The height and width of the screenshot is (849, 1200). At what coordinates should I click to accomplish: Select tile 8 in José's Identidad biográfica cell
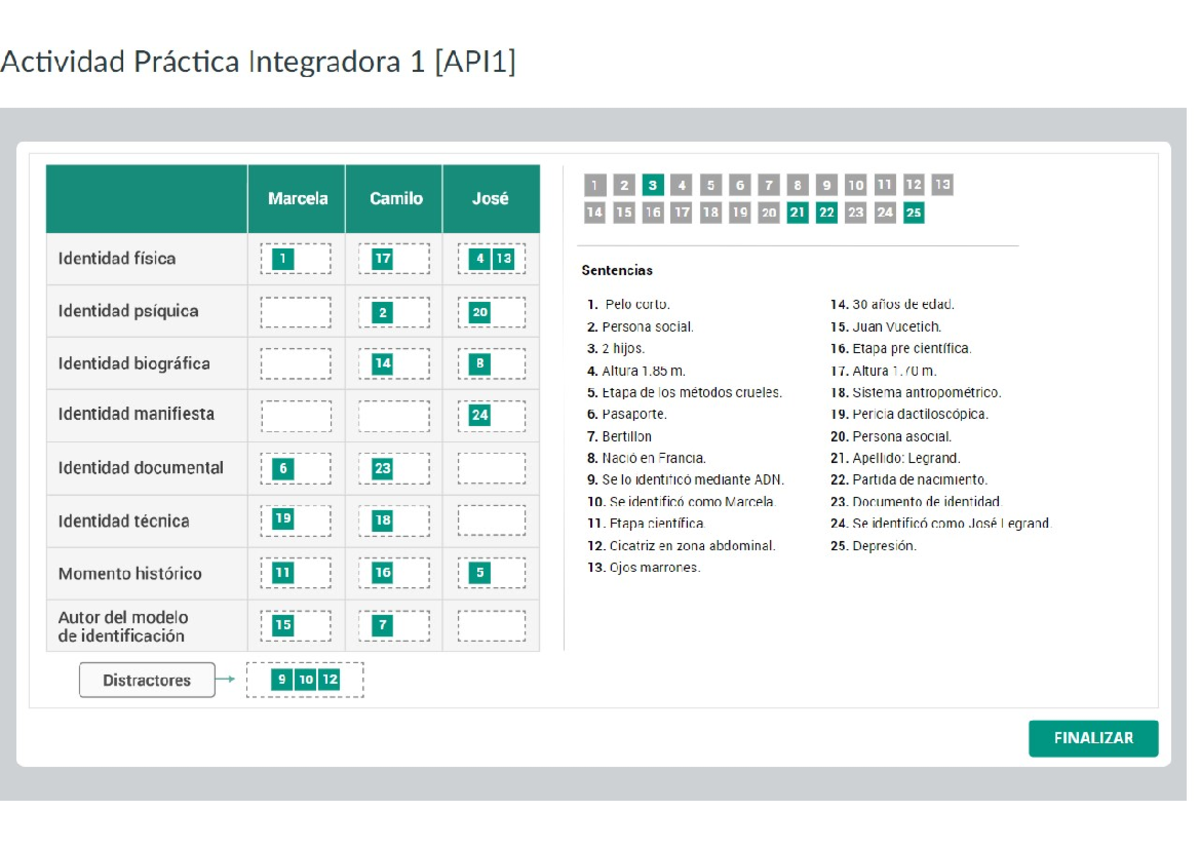click(480, 363)
